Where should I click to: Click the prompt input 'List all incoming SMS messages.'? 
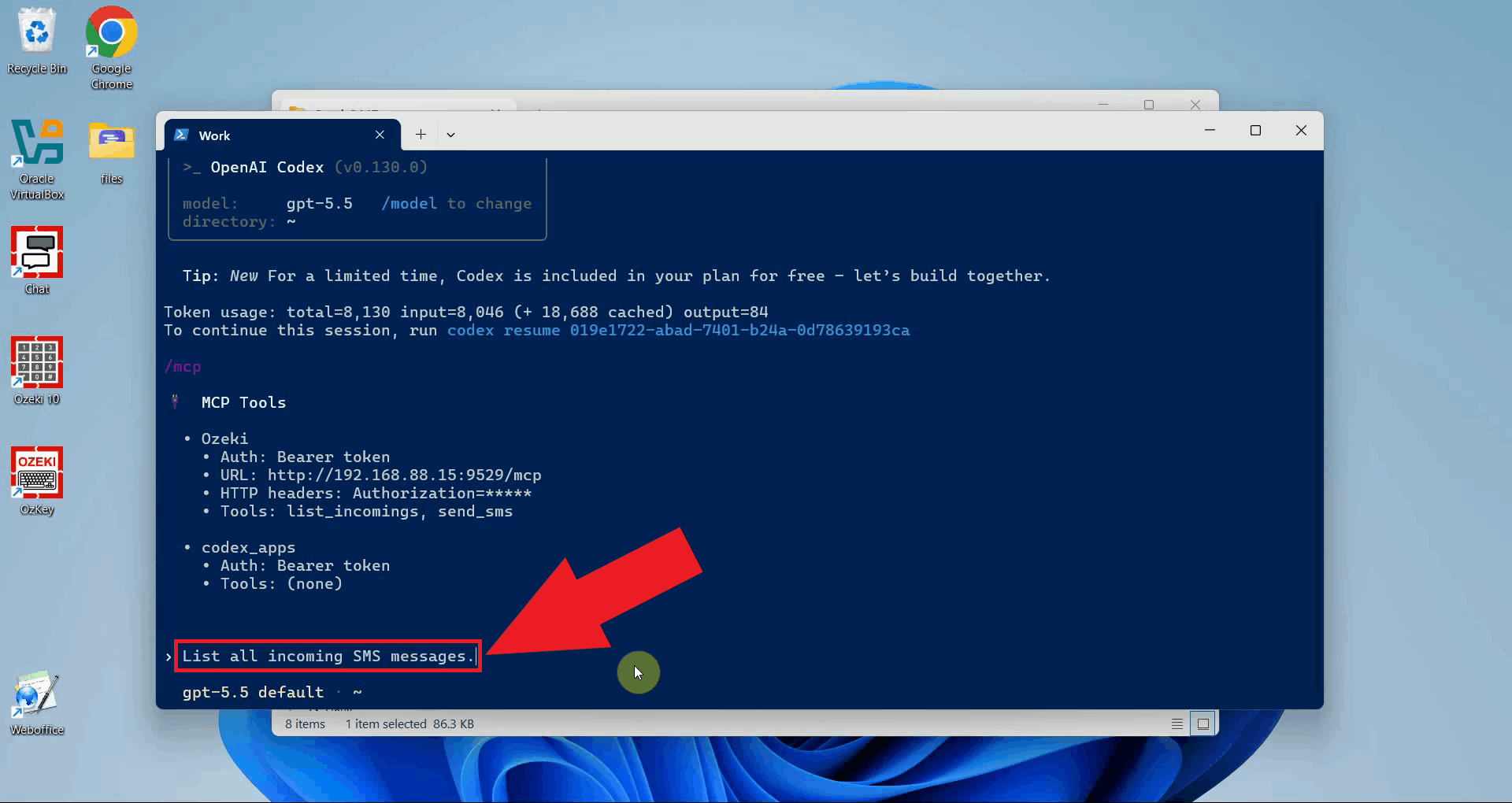[x=328, y=656]
